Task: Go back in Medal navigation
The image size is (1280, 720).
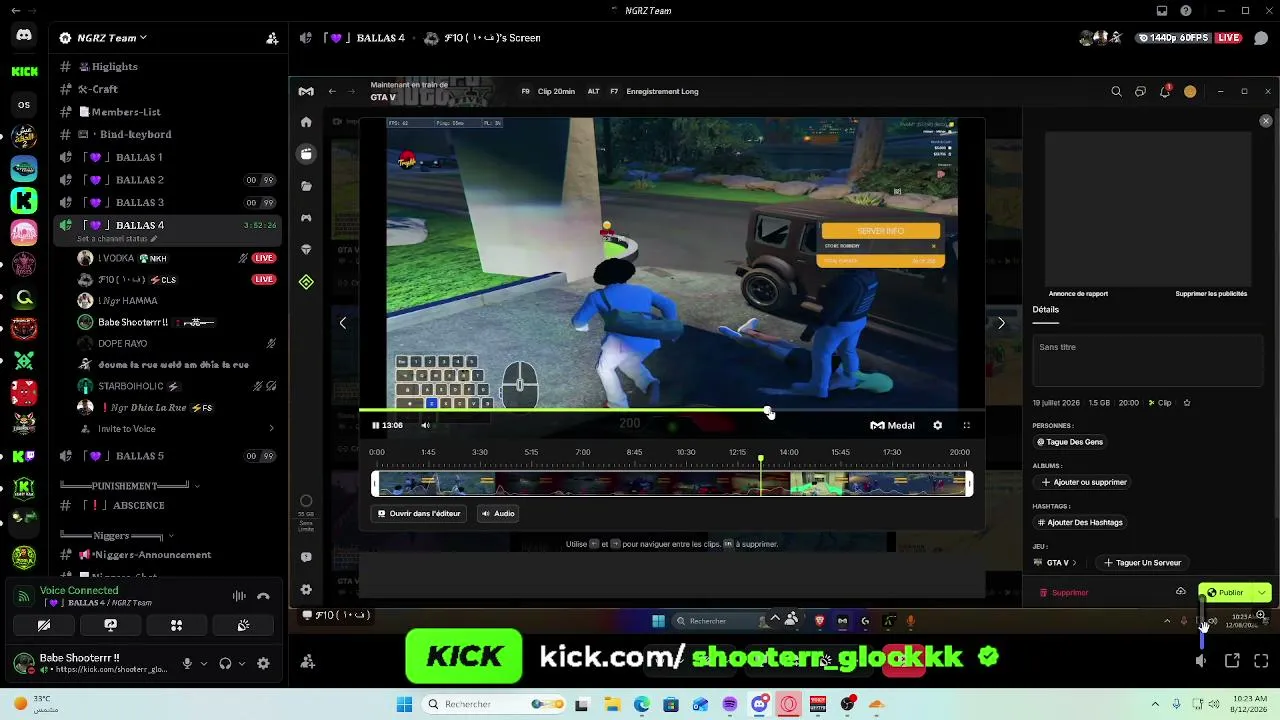Action: pyautogui.click(x=332, y=92)
